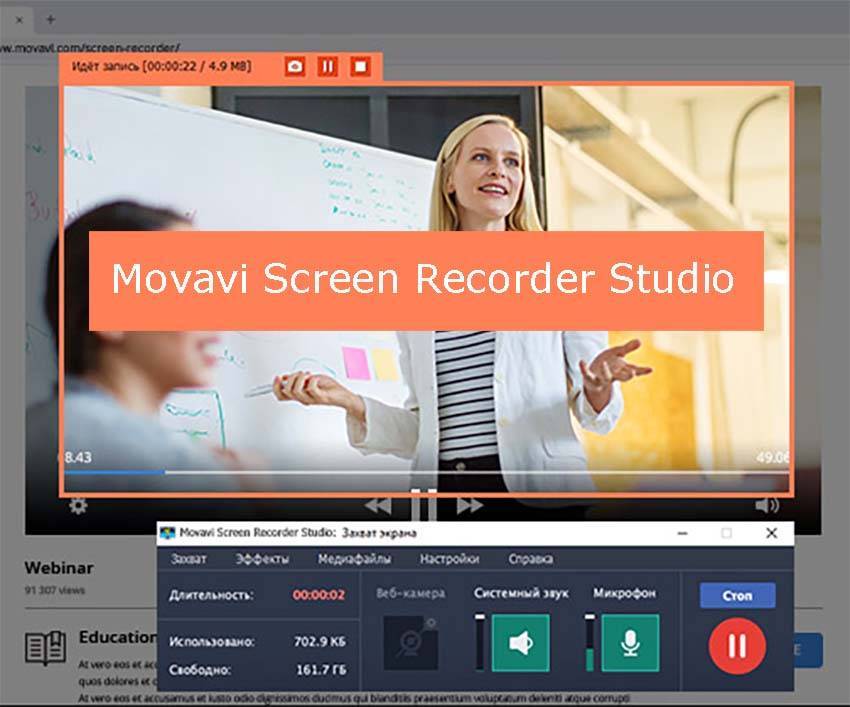Click the Education book icon

(x=46, y=647)
